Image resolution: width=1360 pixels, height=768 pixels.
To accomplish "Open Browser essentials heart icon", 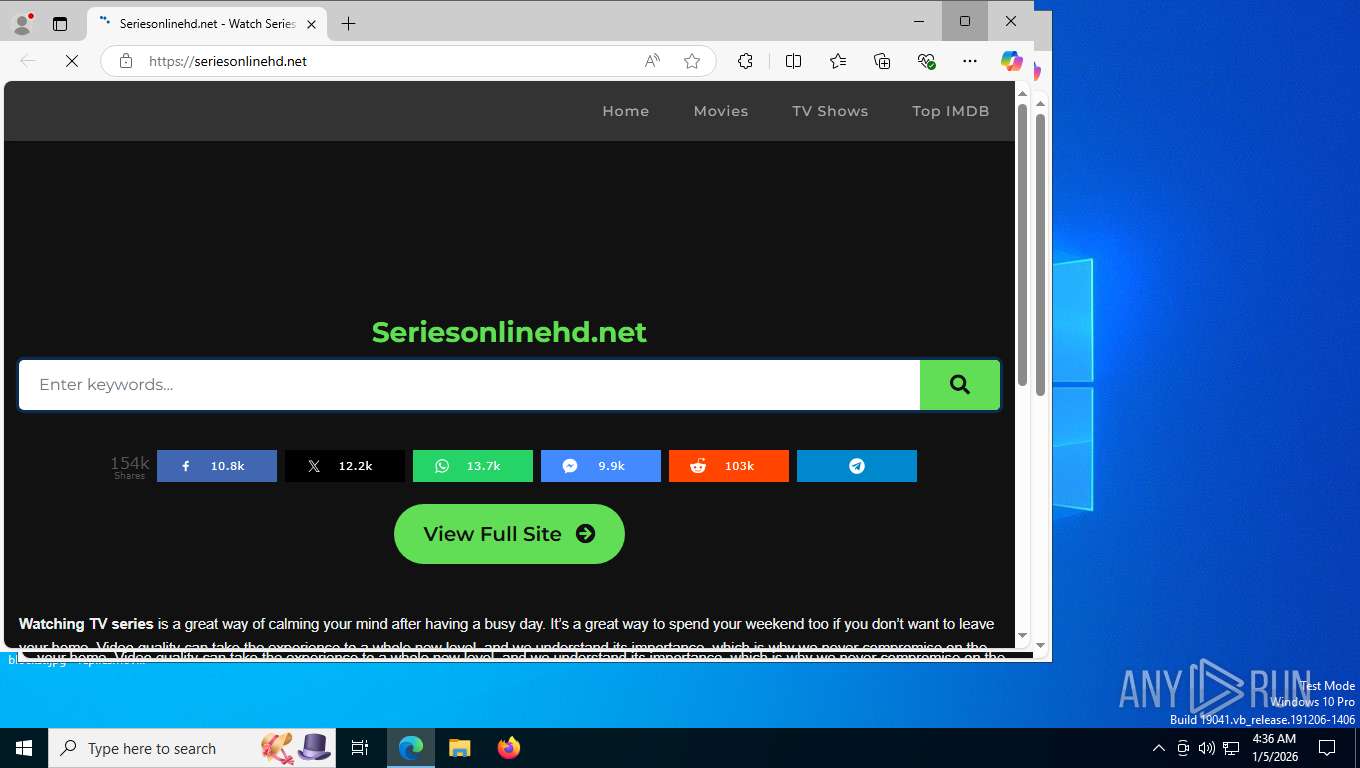I will (x=926, y=61).
